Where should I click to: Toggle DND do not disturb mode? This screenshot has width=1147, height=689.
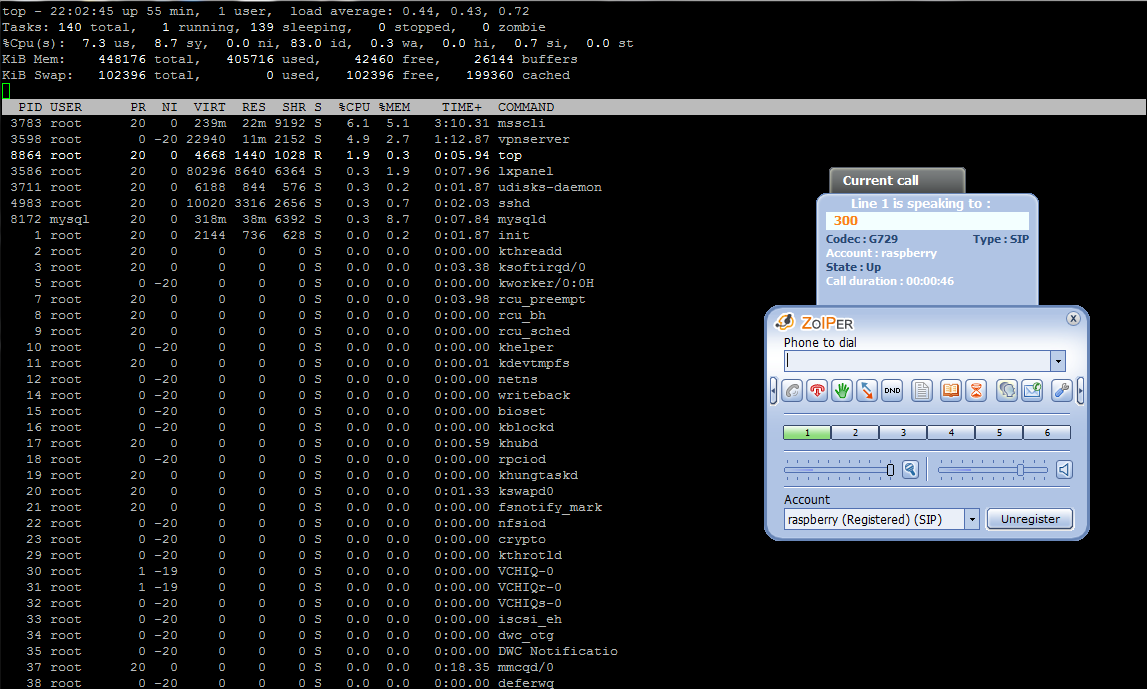892,391
